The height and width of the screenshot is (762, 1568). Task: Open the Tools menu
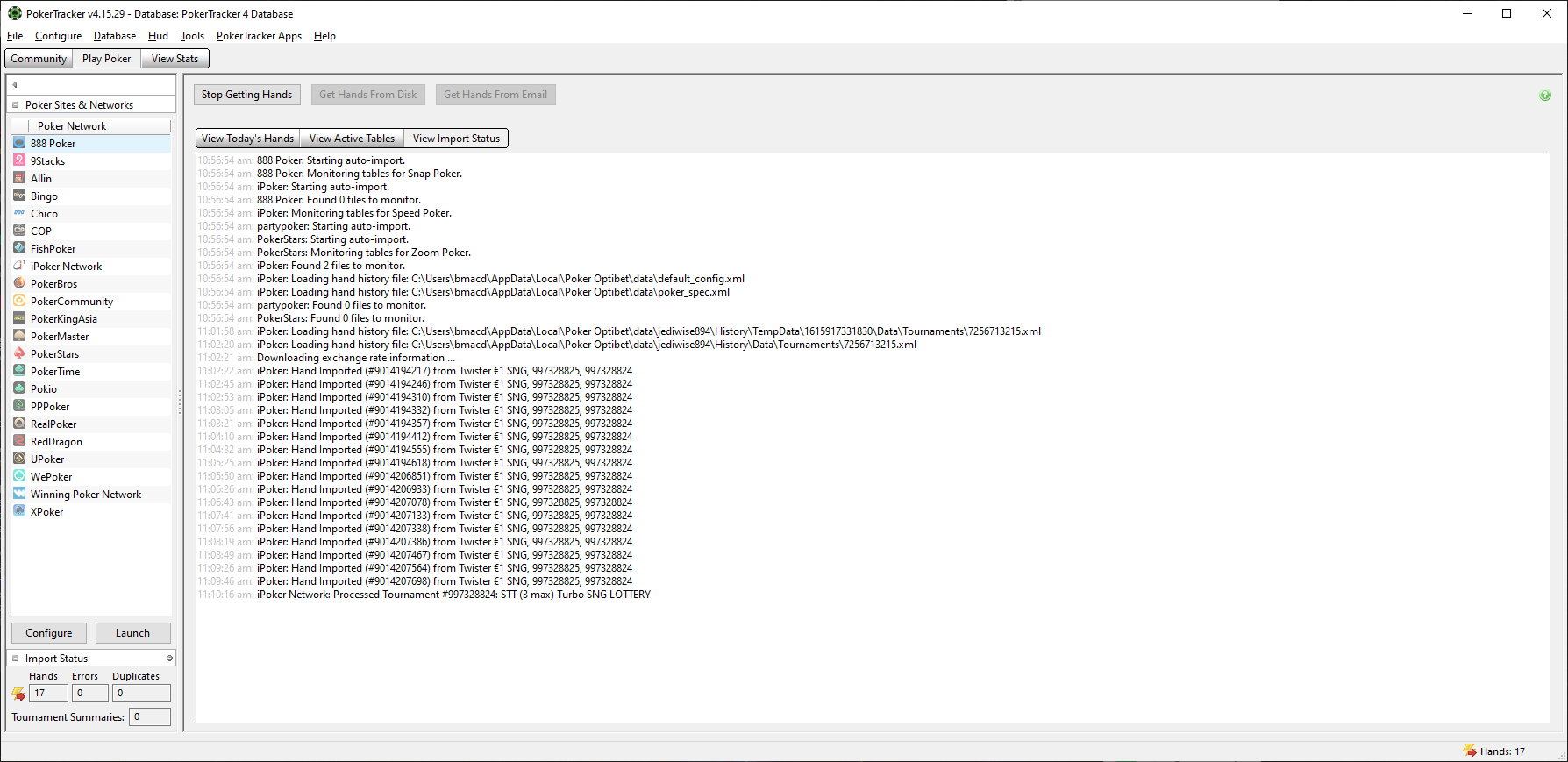(x=192, y=36)
